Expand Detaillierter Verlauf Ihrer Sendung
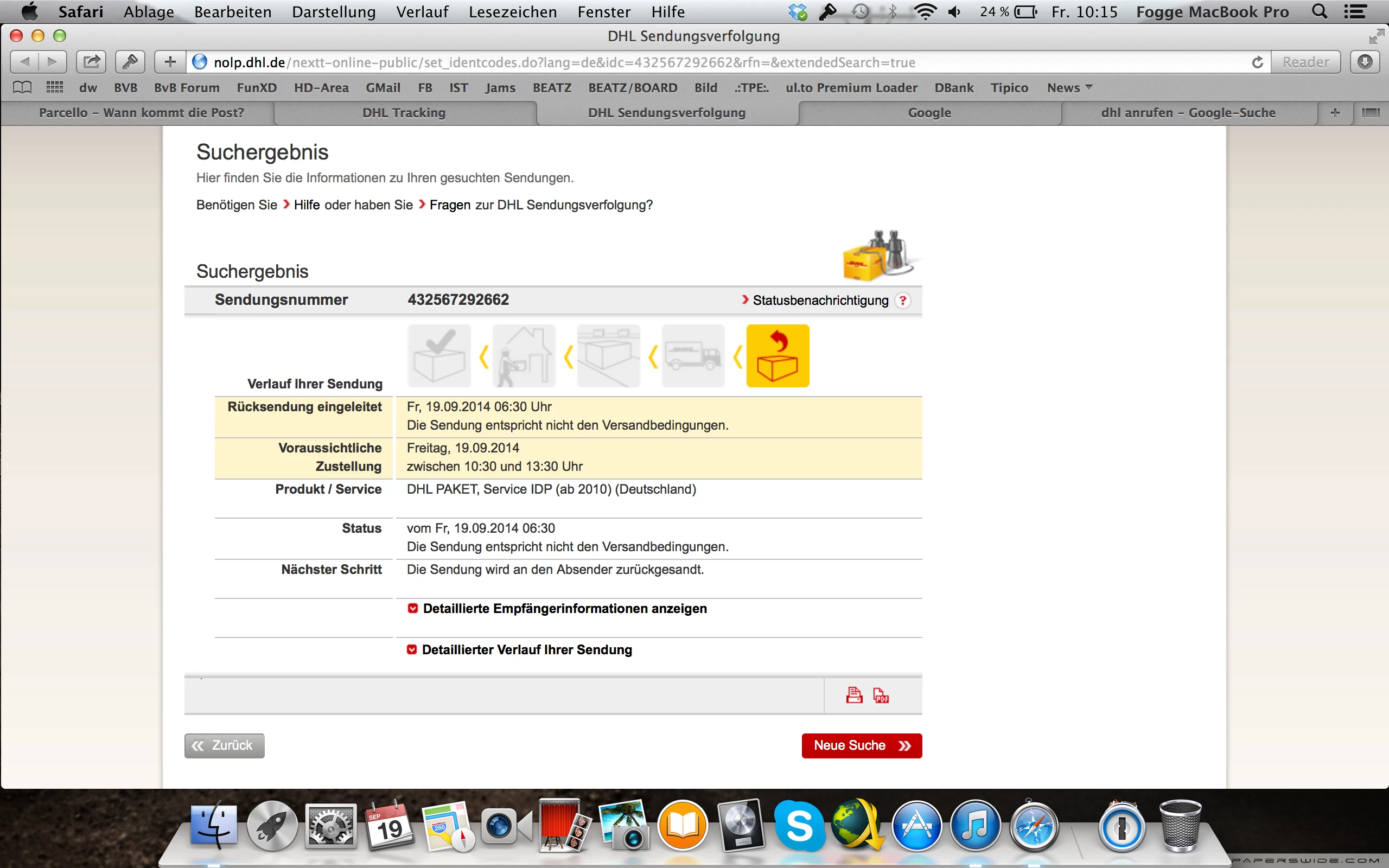The image size is (1389, 868). [x=526, y=650]
